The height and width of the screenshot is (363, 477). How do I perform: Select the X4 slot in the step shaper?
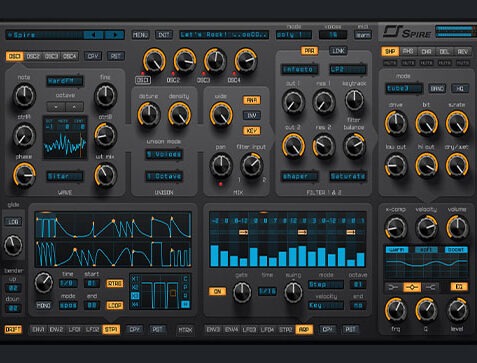pos(135,304)
